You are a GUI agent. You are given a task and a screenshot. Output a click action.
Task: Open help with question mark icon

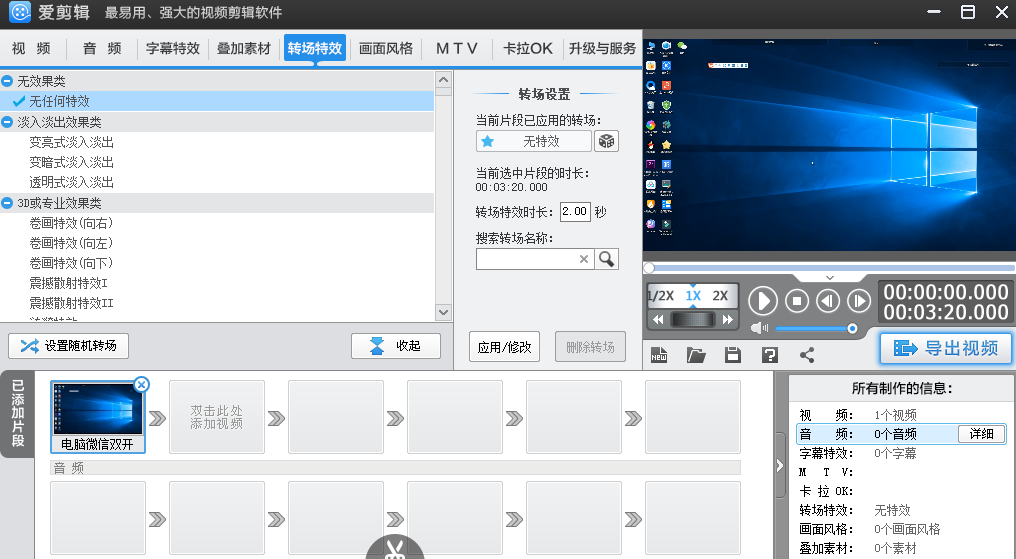tap(770, 355)
